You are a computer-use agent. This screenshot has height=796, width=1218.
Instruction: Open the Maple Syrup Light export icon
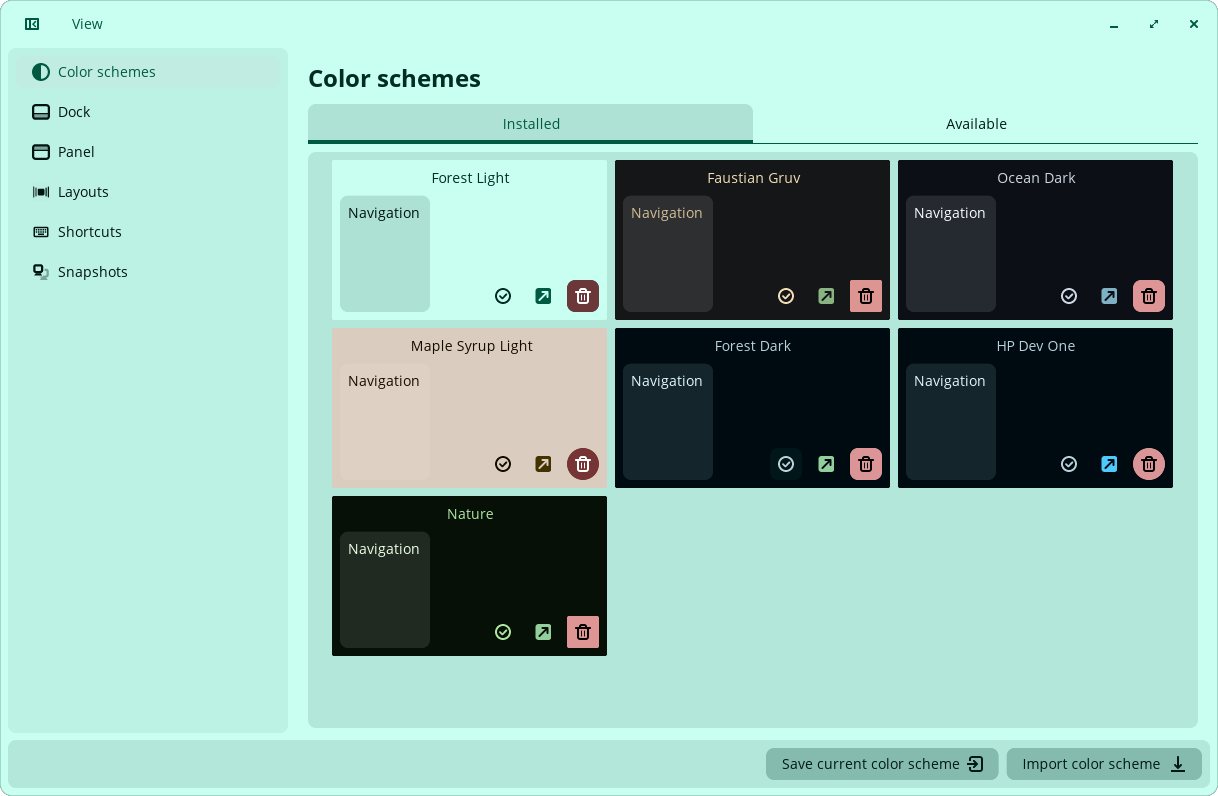543,464
